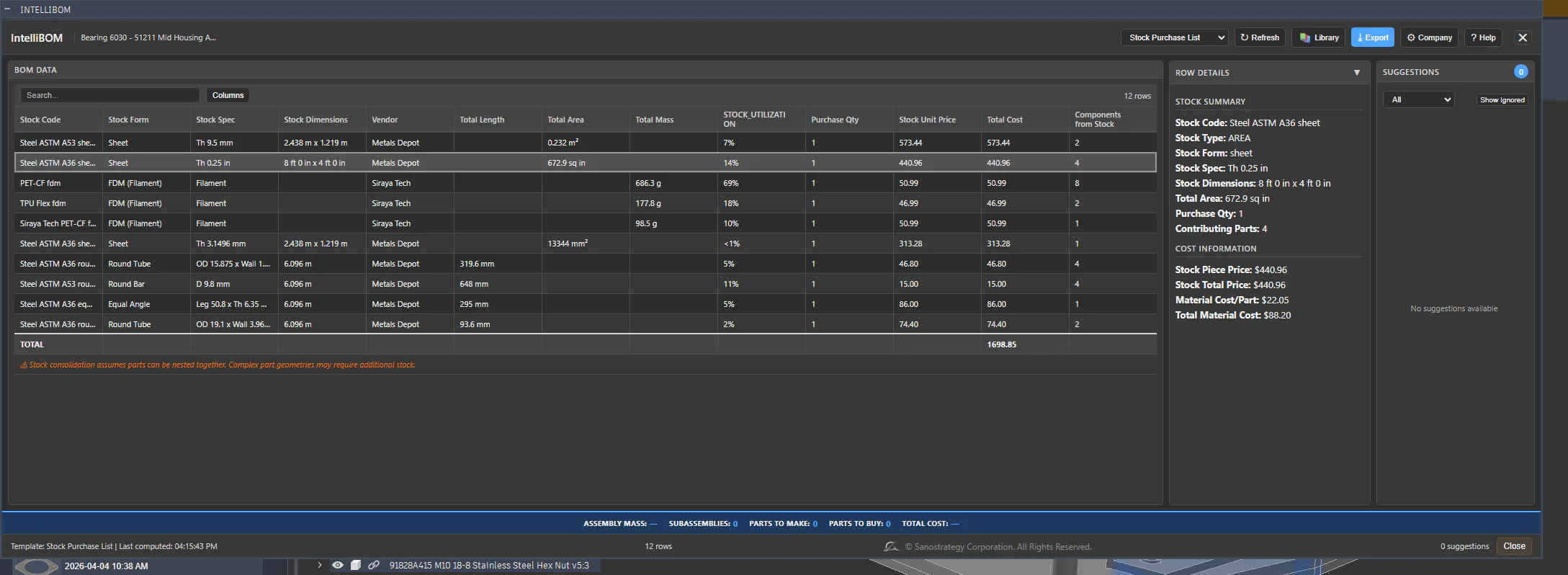Select the OD 15.875 Round Tube row
Screen dimensions: 1568x575
point(586,264)
